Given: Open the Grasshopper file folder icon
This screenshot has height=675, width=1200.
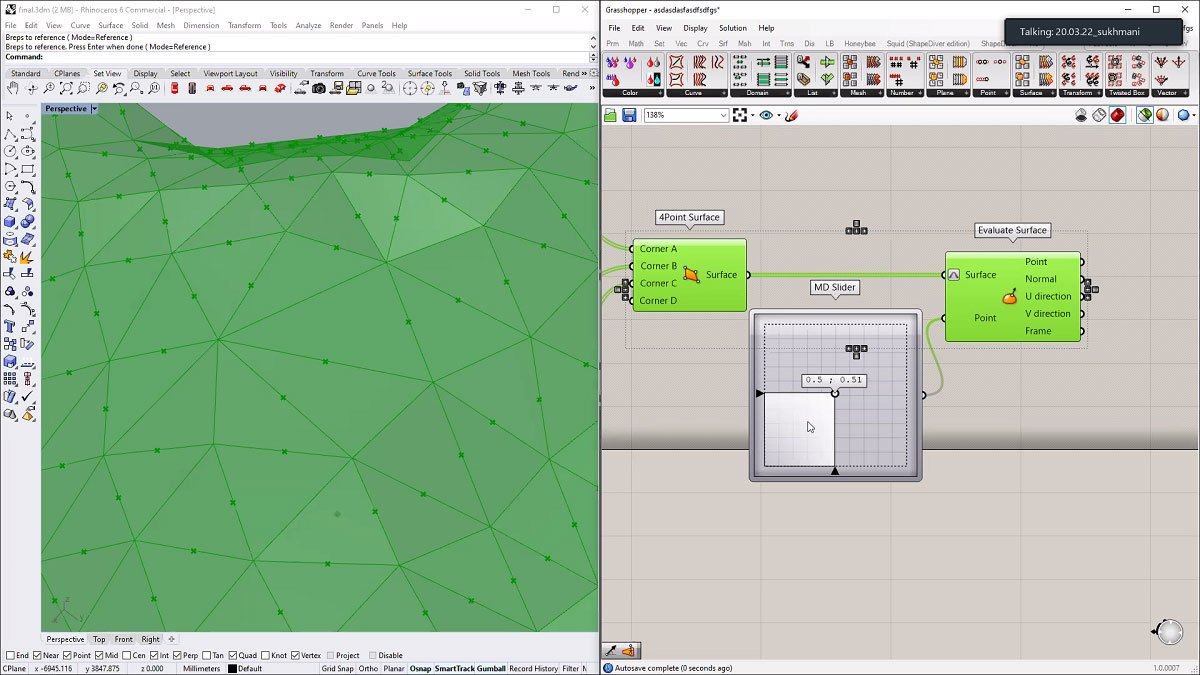Looking at the screenshot, I should 611,115.
